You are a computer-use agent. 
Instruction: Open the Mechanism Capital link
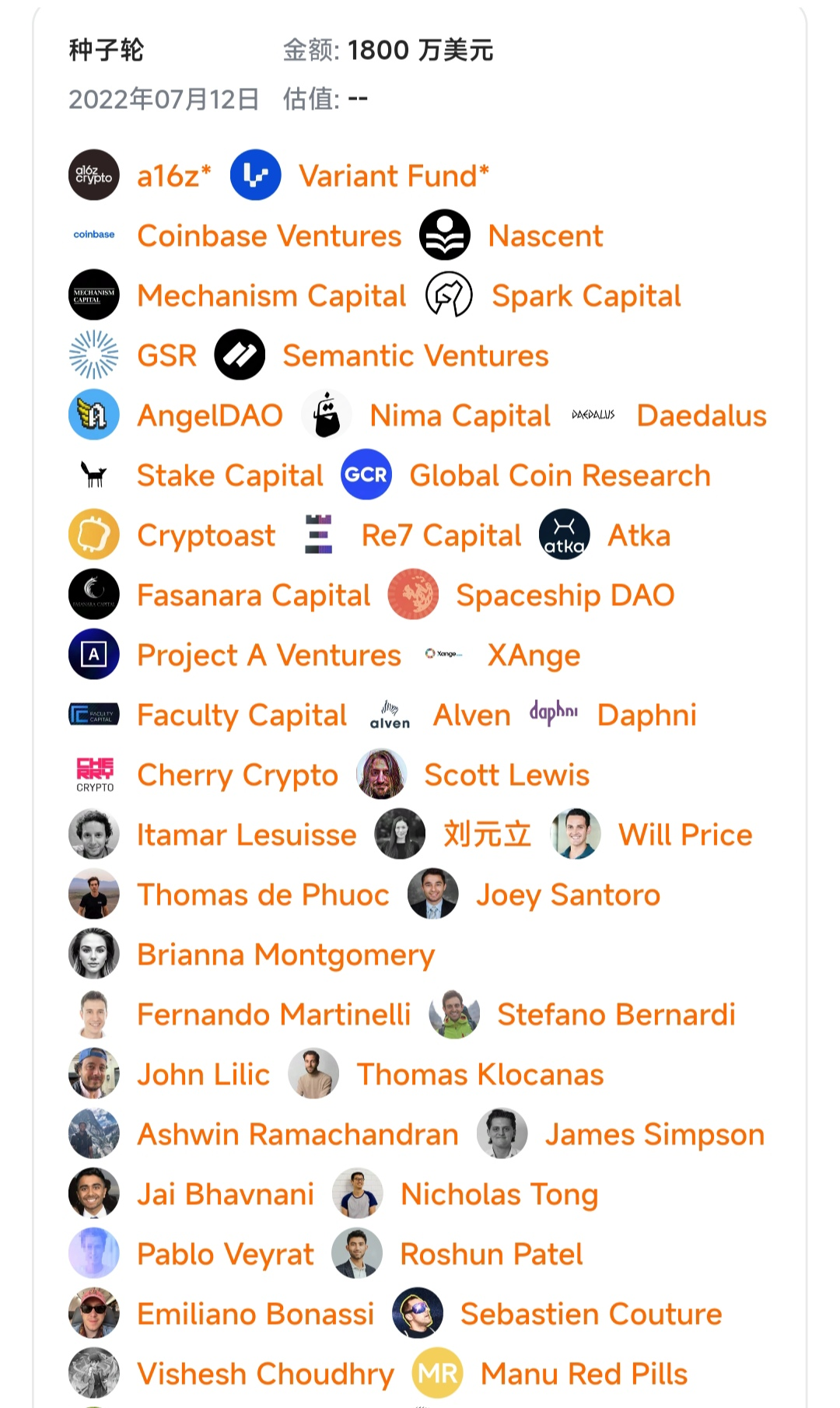[x=271, y=296]
